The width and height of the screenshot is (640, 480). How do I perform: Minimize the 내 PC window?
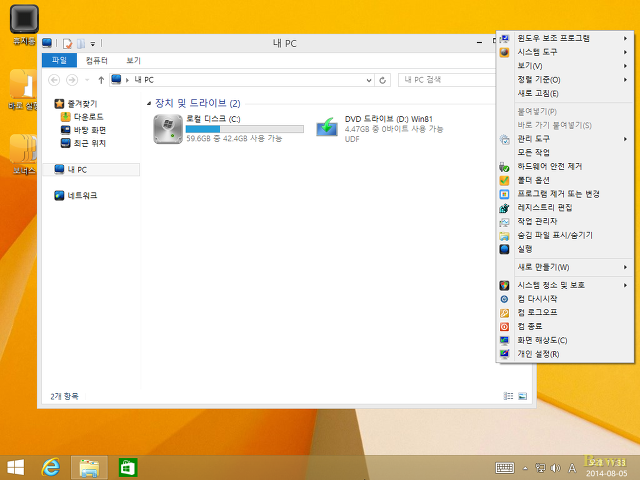pyautogui.click(x=479, y=43)
